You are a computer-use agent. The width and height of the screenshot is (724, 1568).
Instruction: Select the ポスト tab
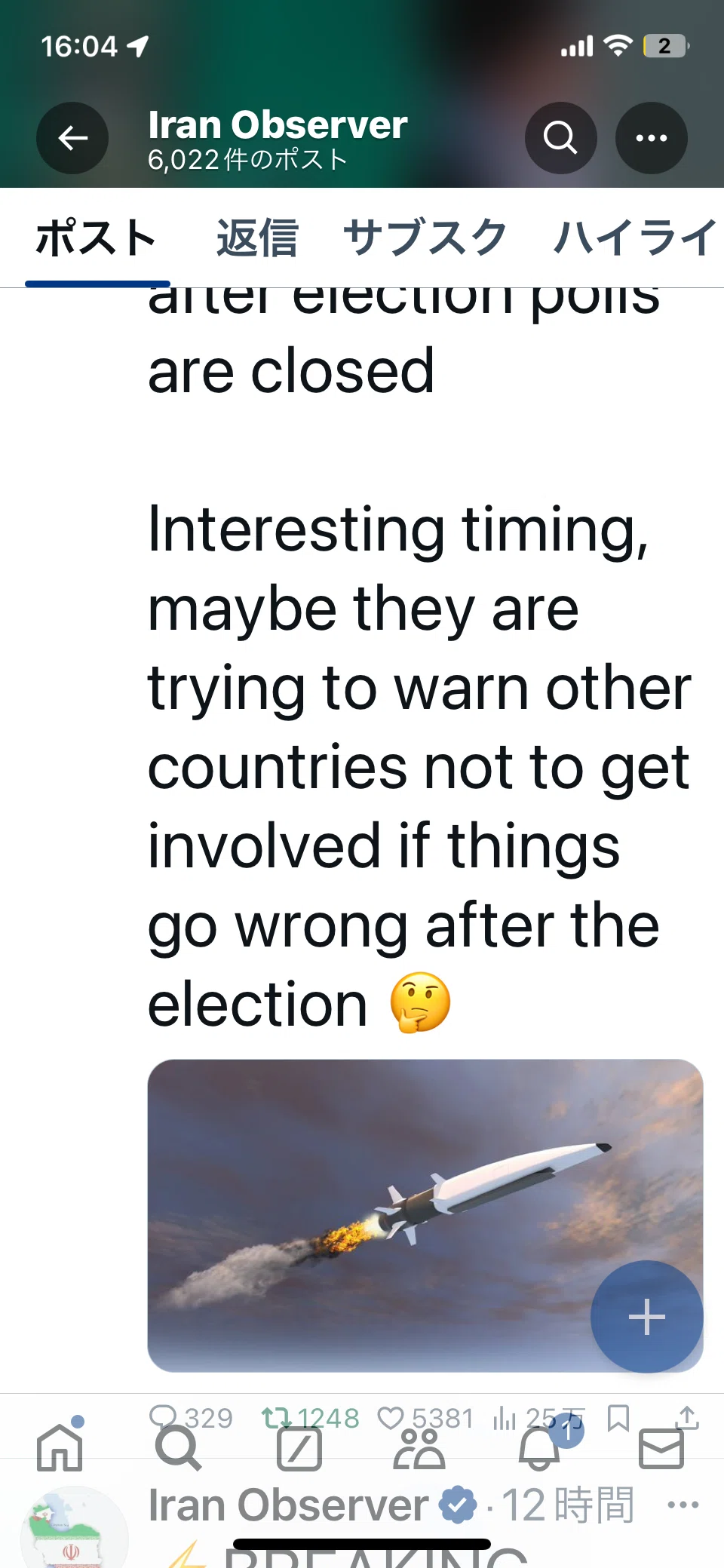pos(96,238)
